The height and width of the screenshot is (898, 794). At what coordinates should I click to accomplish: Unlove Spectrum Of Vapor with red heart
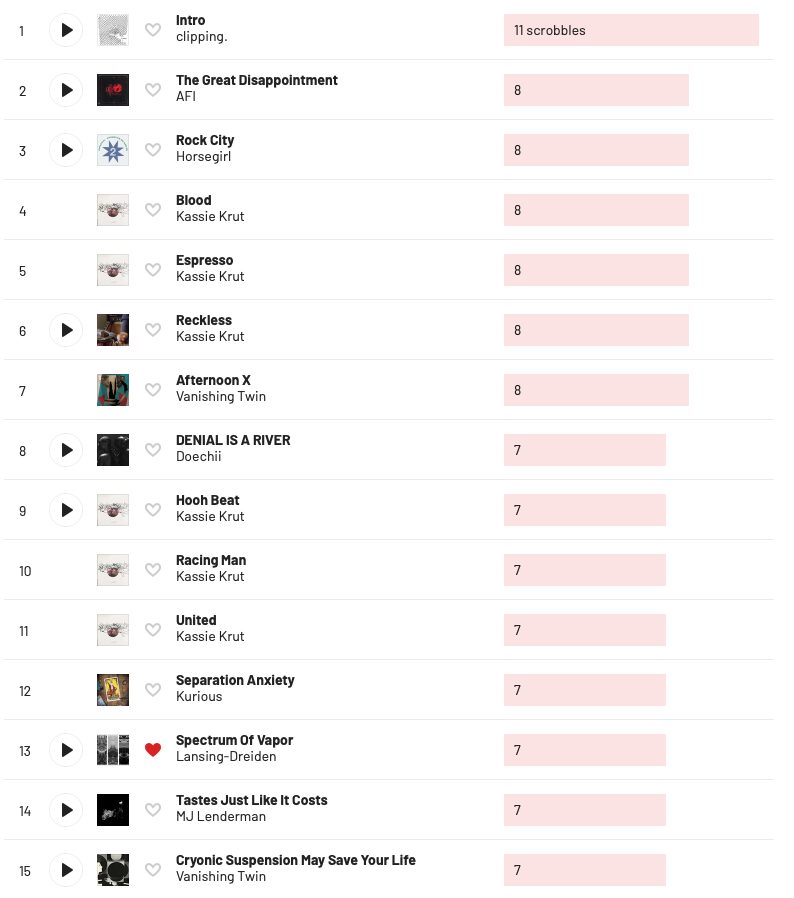(x=153, y=750)
